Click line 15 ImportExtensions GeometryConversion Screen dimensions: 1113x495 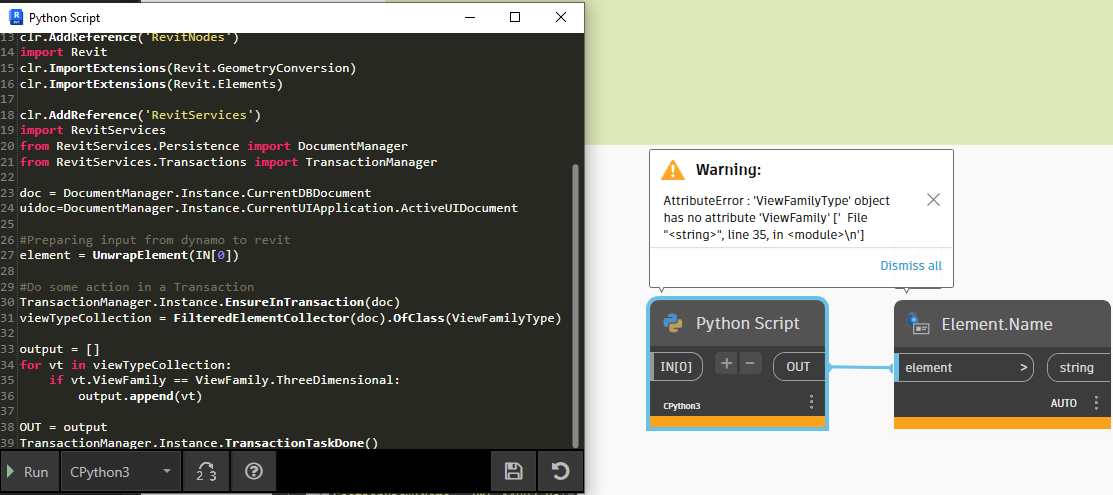point(187,68)
